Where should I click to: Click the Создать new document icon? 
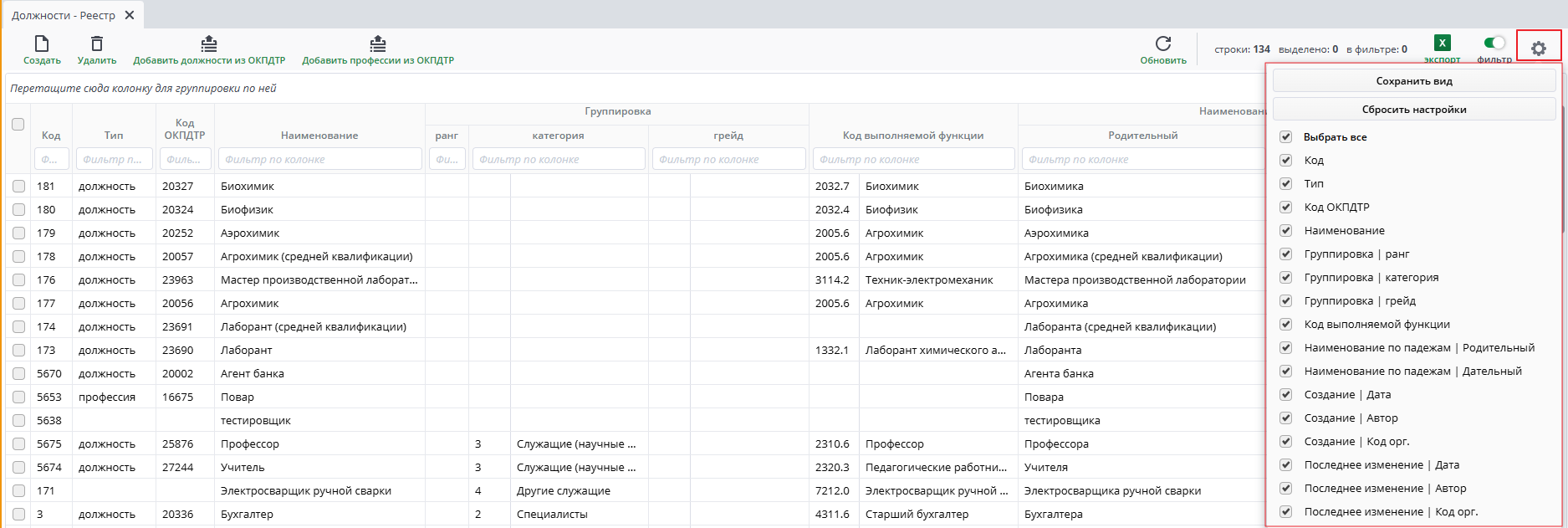point(42,44)
